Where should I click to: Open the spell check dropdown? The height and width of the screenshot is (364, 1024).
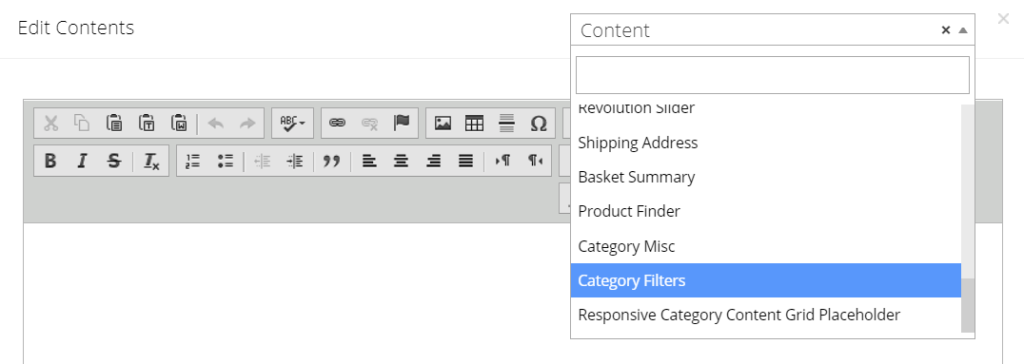292,123
